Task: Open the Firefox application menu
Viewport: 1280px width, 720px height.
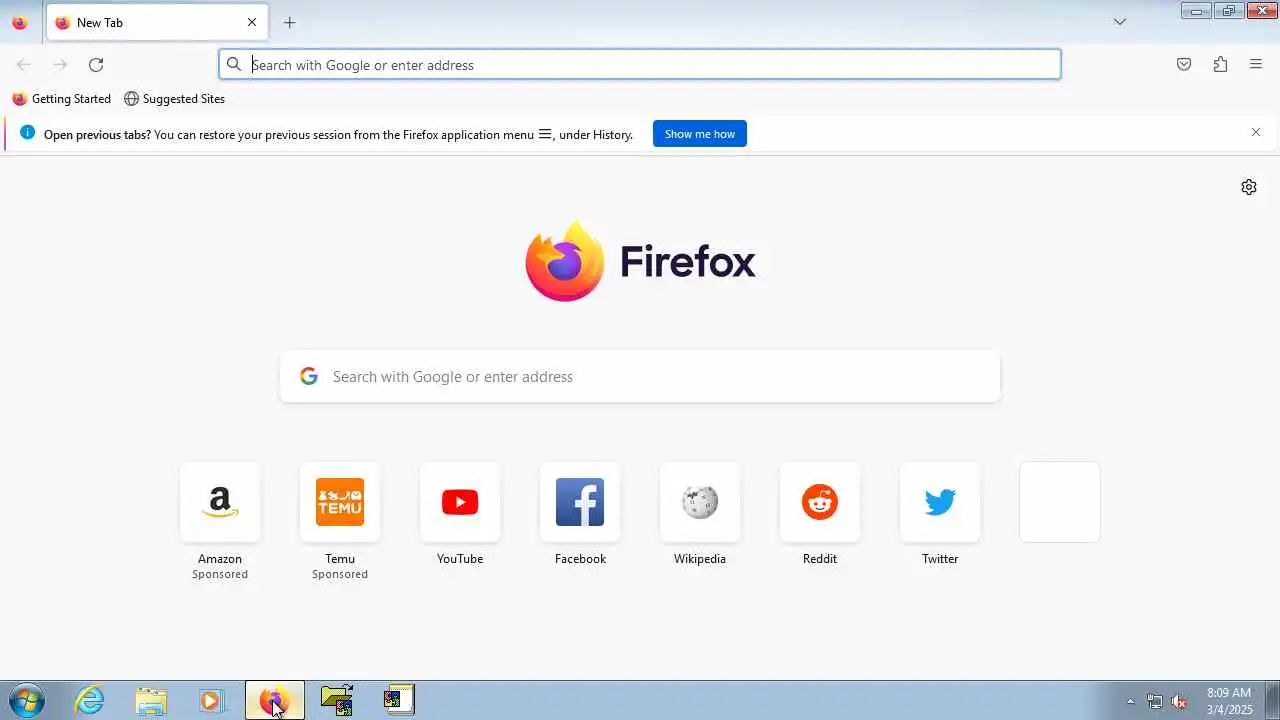Action: [x=1256, y=64]
